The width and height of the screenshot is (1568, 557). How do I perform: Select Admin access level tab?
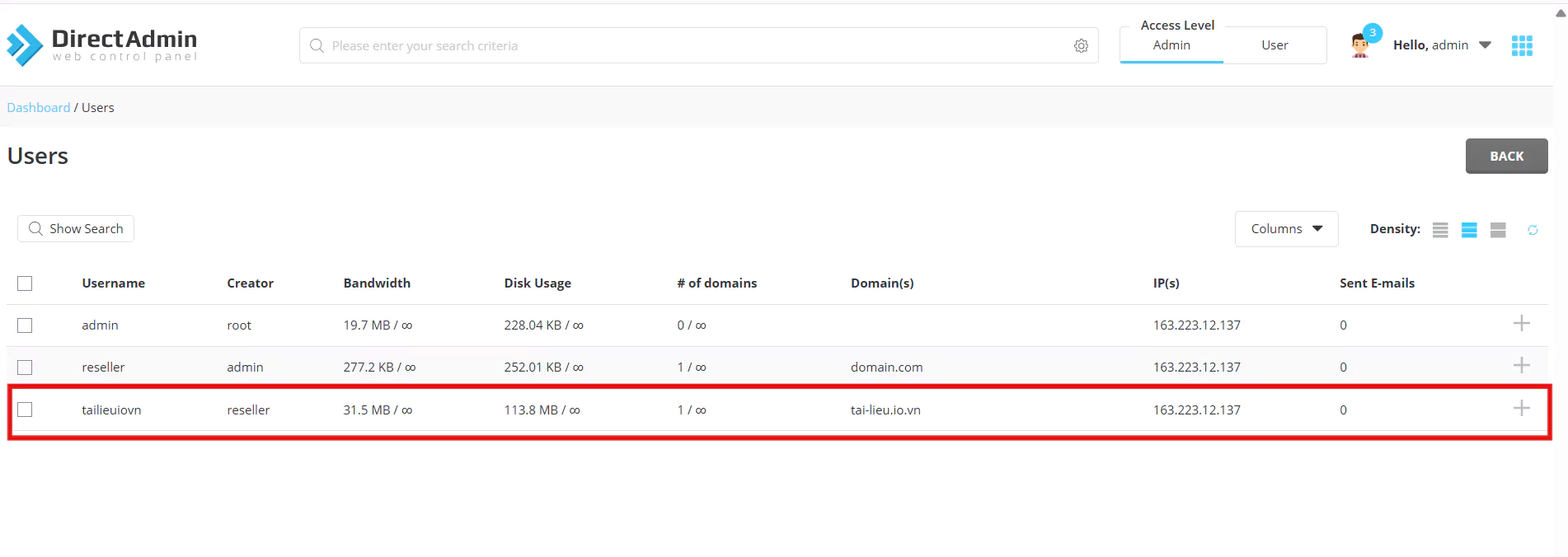coord(1171,45)
